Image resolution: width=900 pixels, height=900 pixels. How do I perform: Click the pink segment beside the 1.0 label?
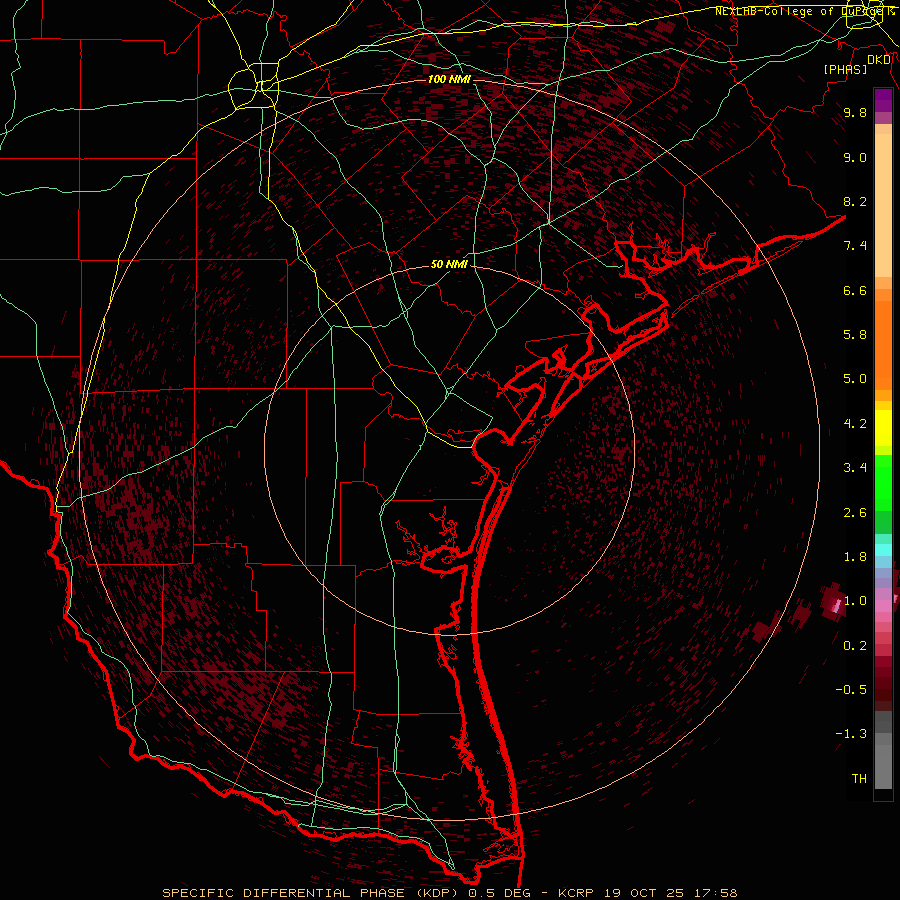click(883, 606)
